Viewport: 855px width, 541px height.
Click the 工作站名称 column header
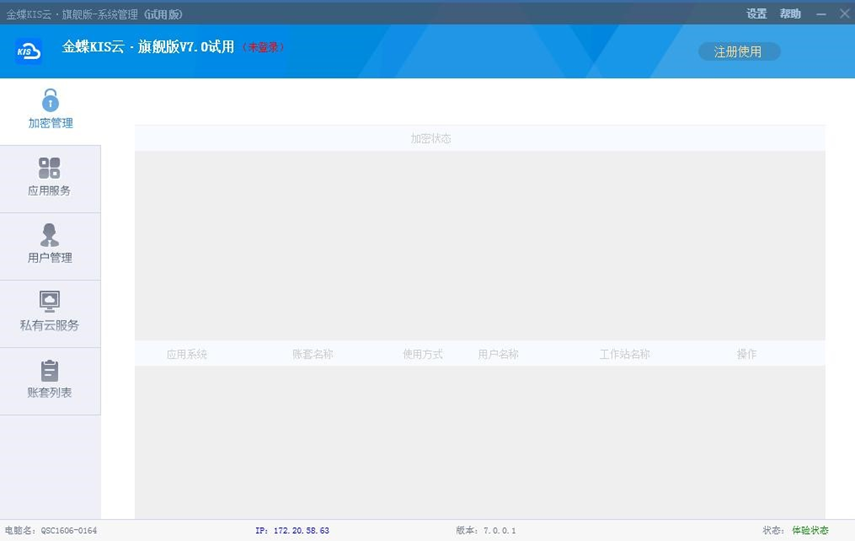coord(625,354)
